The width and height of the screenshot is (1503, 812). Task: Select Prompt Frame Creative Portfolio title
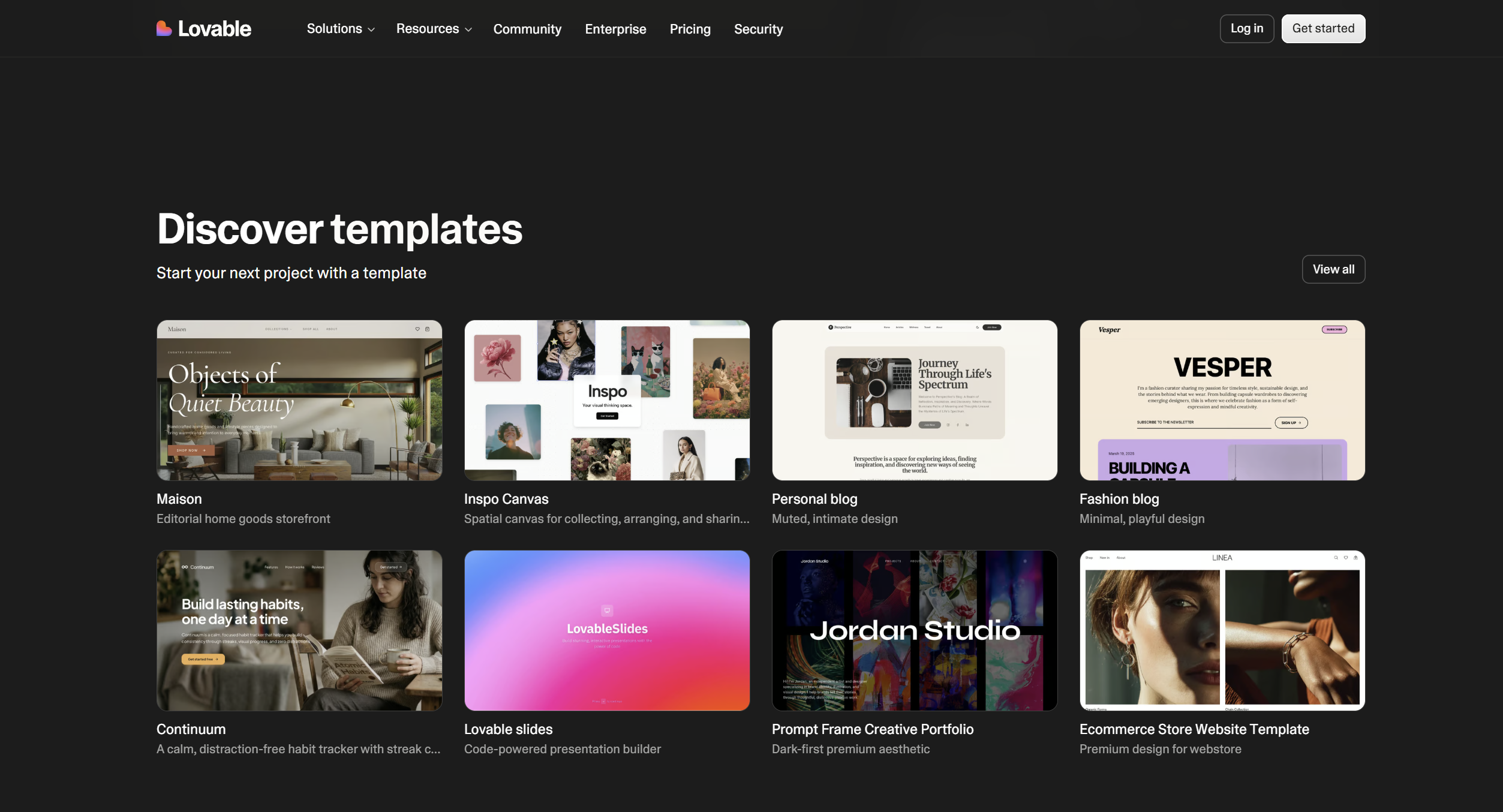[x=873, y=729]
